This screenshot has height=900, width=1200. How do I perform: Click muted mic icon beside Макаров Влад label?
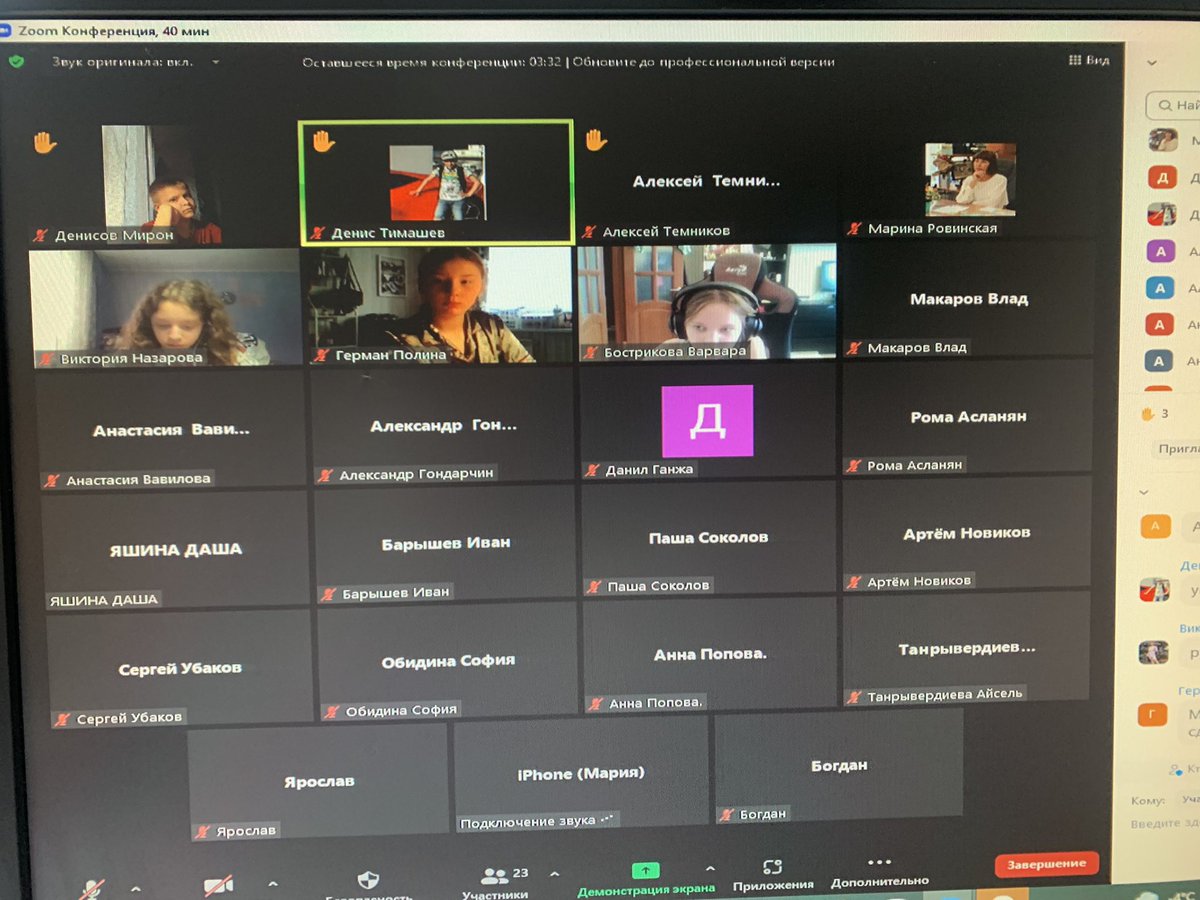[853, 348]
